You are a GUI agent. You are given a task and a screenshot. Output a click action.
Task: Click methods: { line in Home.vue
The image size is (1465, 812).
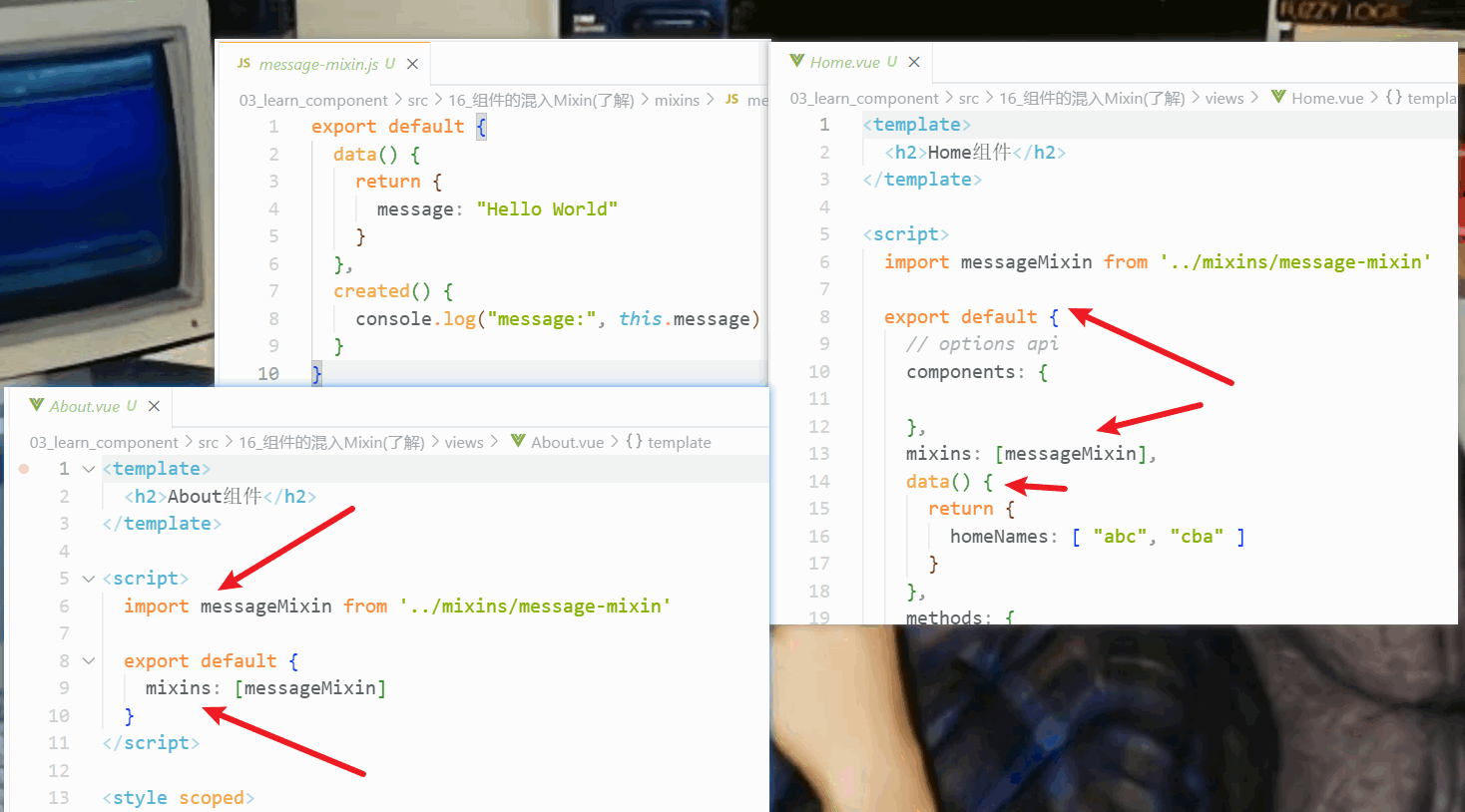[x=960, y=616]
